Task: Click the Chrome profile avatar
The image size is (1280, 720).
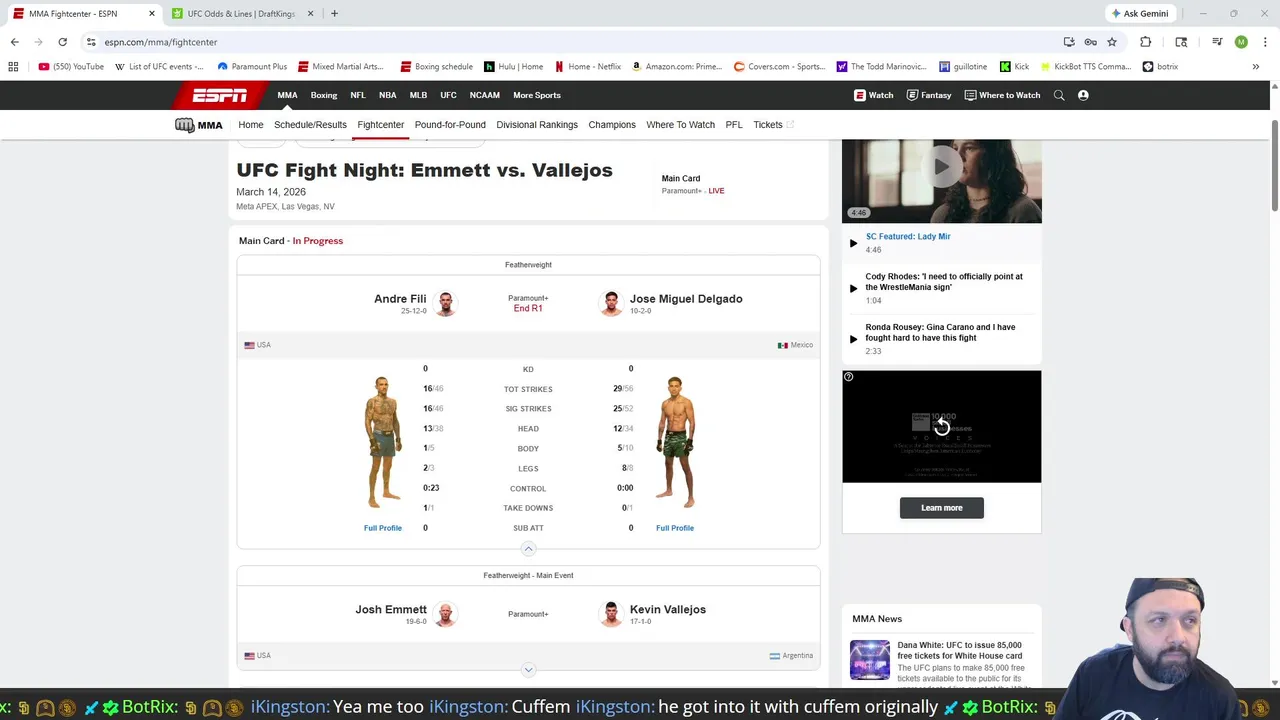Action: pos(1241,42)
